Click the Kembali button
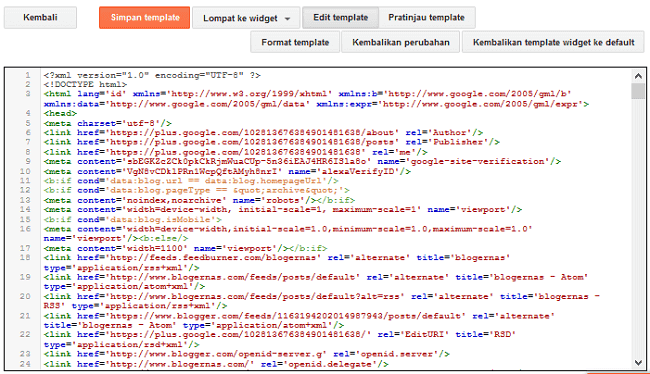The image size is (650, 374). point(40,17)
